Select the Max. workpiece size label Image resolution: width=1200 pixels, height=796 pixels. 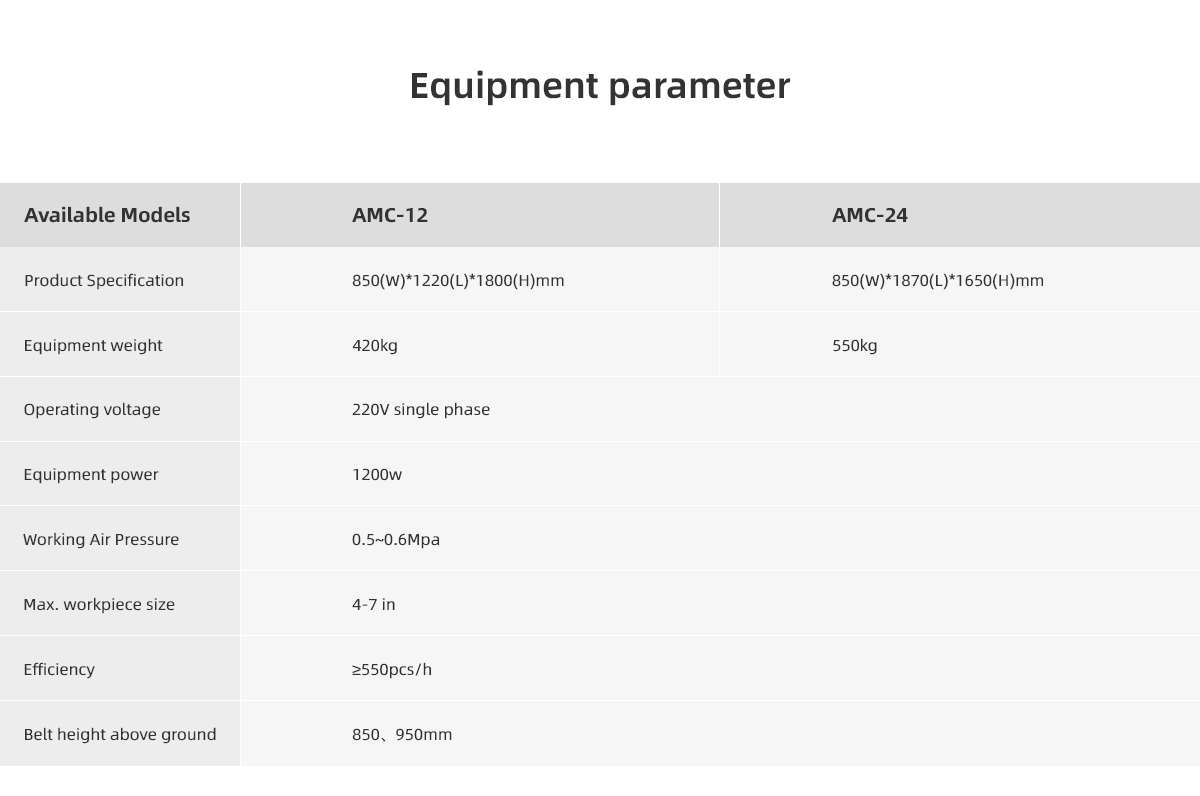99,604
